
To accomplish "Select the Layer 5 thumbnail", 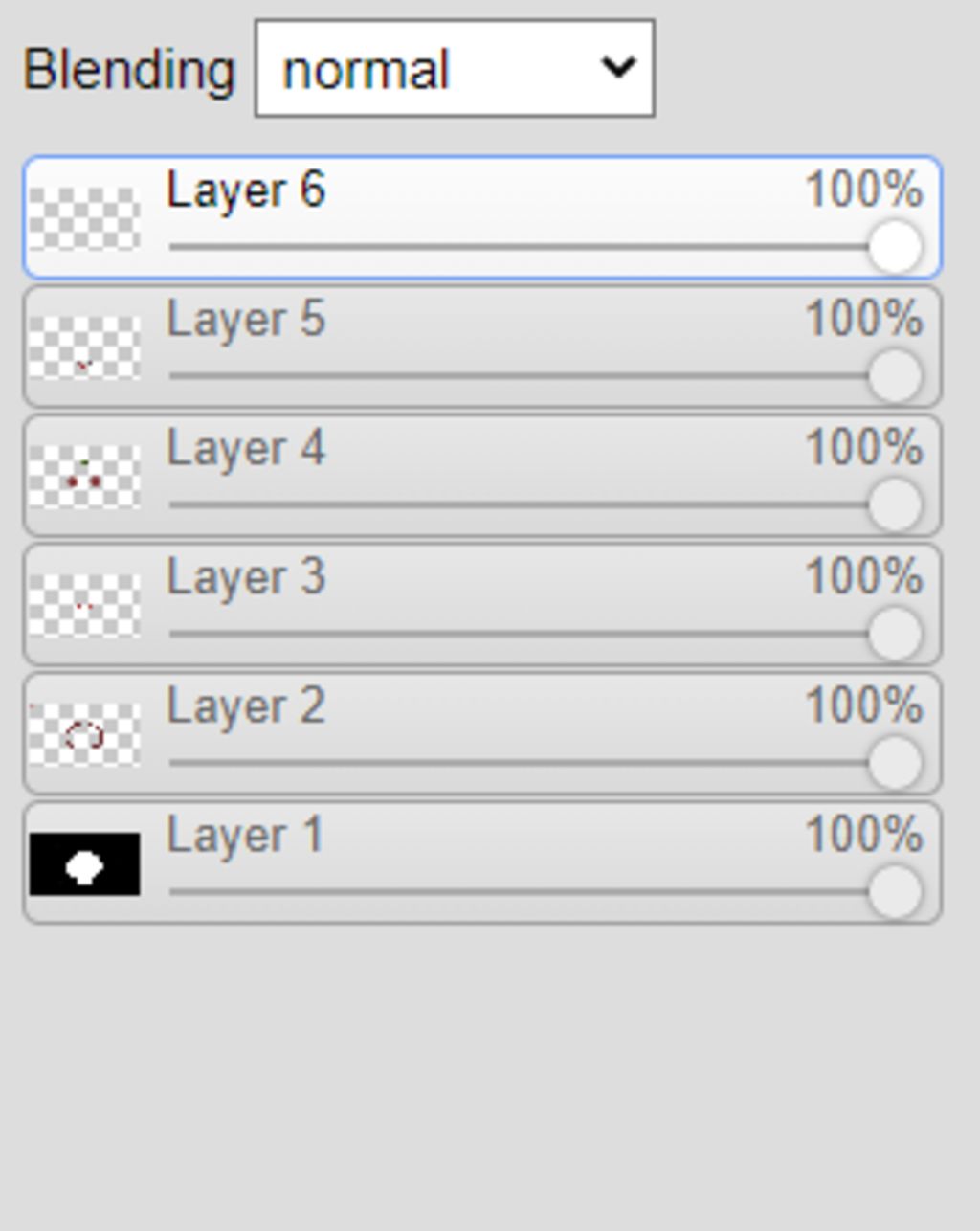I will [x=84, y=347].
